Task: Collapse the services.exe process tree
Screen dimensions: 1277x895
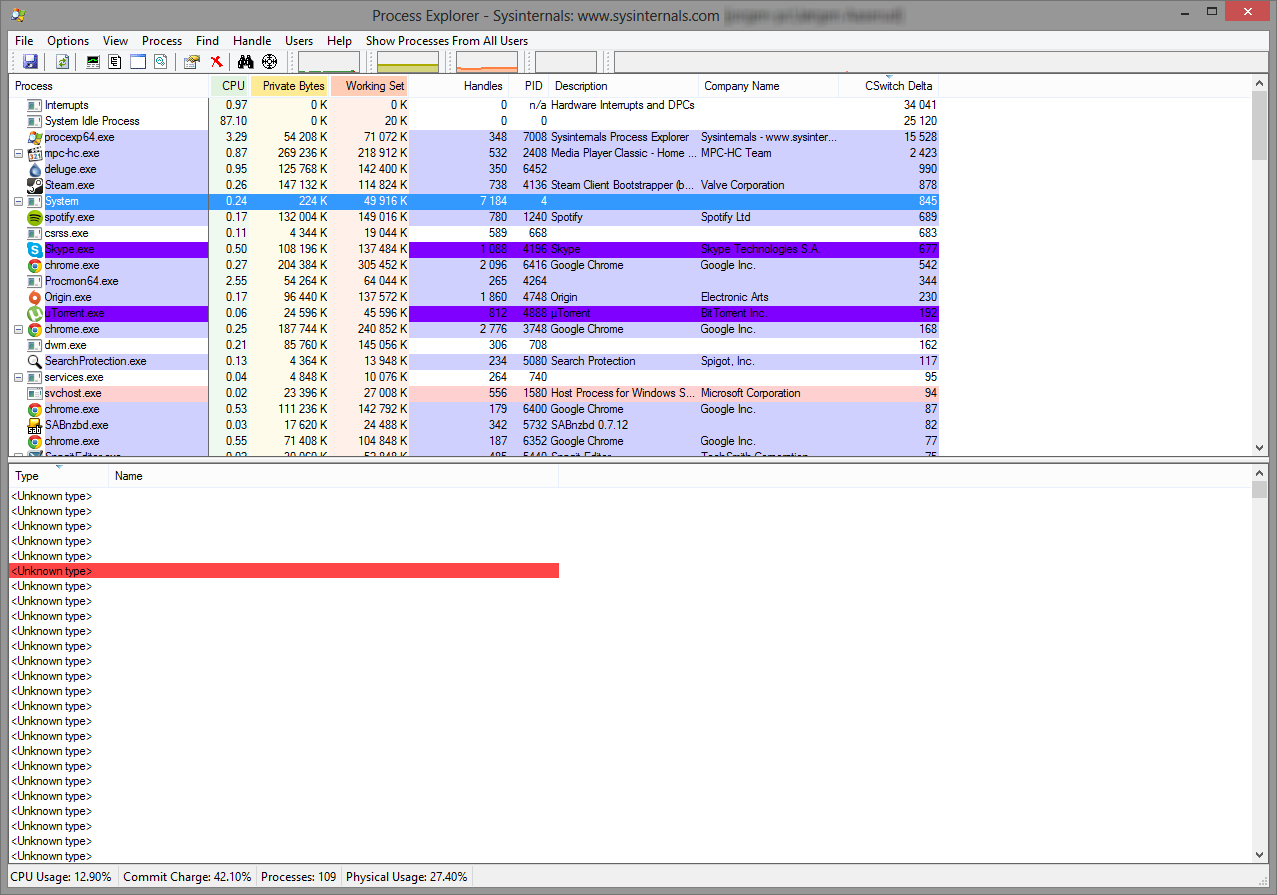Action: (x=18, y=377)
